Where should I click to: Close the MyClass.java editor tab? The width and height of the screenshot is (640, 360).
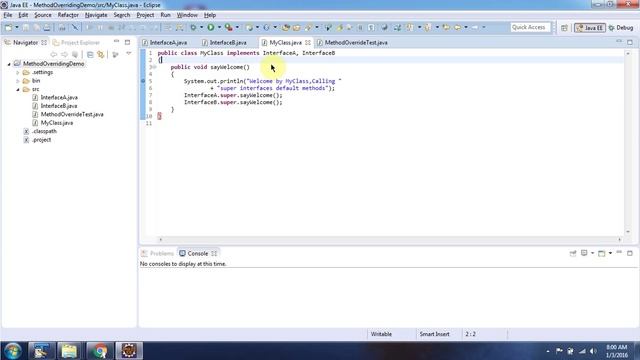pos(308,42)
